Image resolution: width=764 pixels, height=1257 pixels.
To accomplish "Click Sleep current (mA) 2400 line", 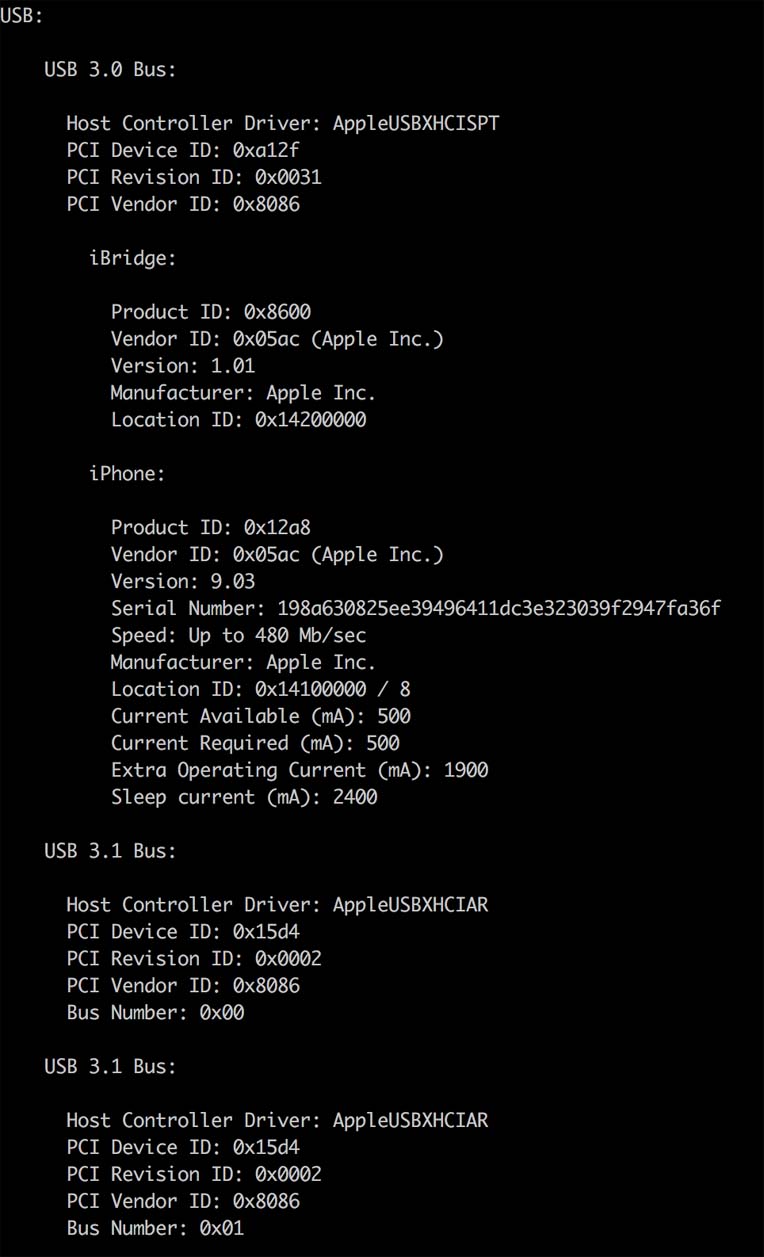I will [244, 798].
